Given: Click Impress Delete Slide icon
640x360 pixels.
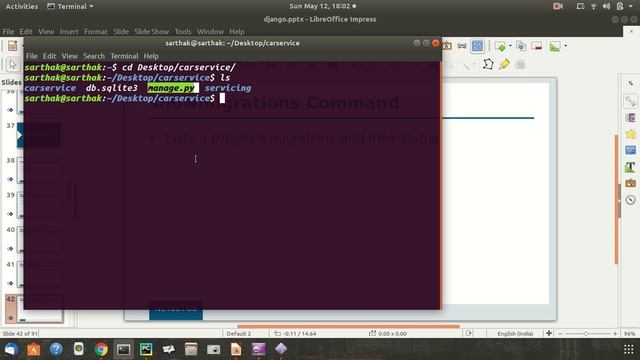Looking at the screenshot, I should coord(537,46).
